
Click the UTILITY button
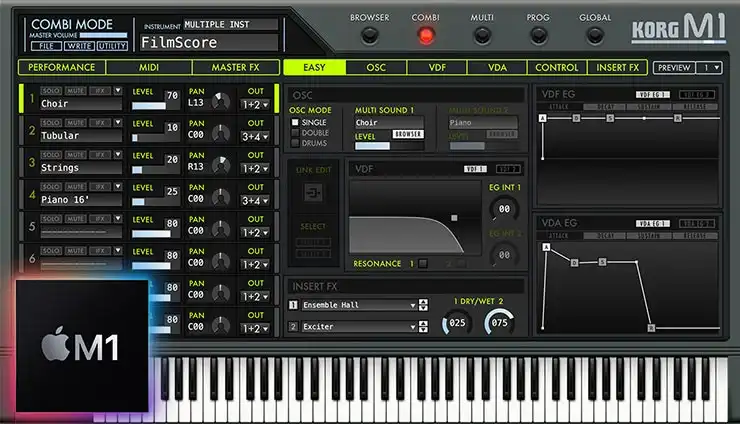tap(112, 46)
